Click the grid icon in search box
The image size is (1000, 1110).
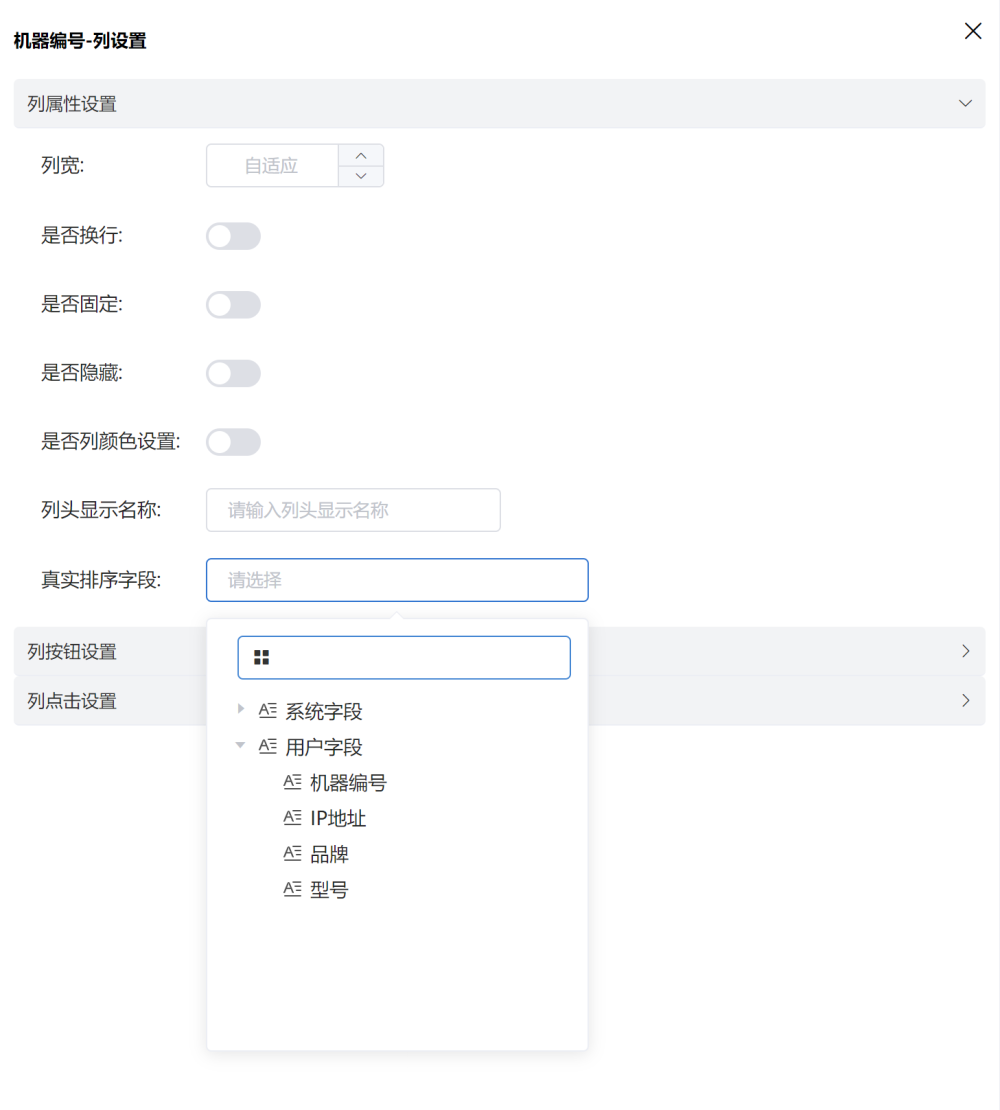[262, 657]
